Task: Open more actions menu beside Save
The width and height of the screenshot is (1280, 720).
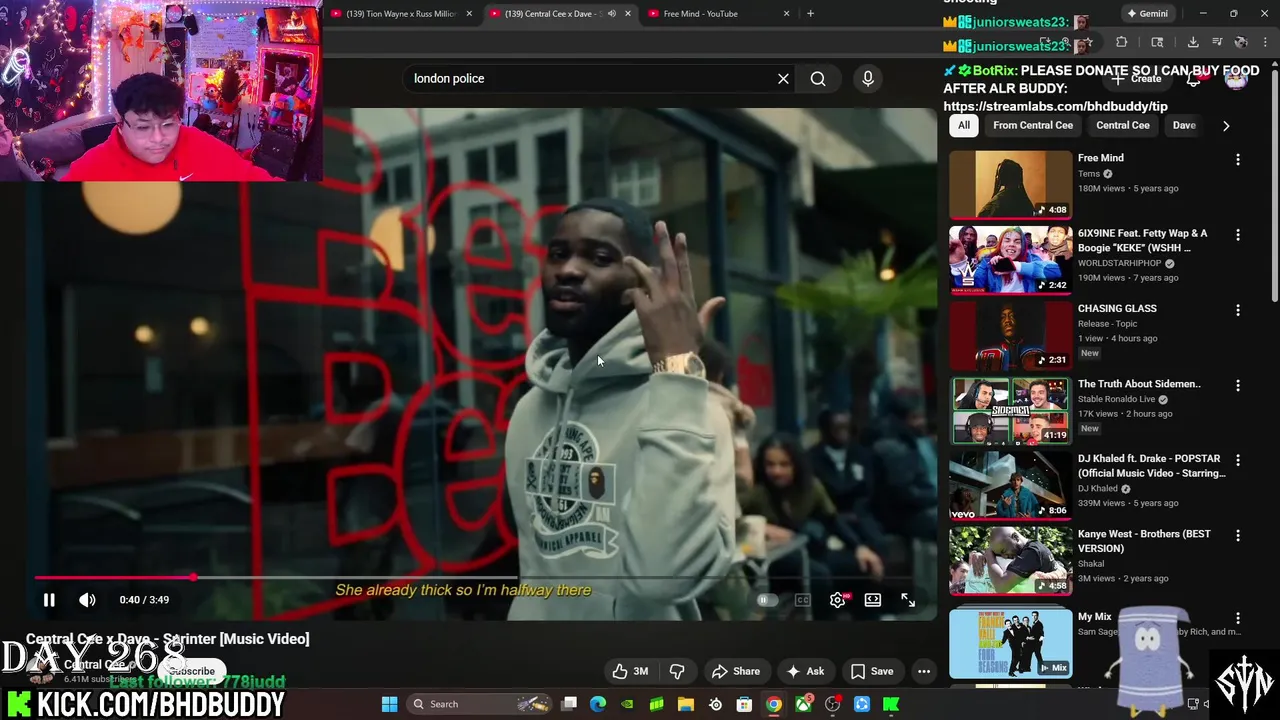Action: pos(924,671)
